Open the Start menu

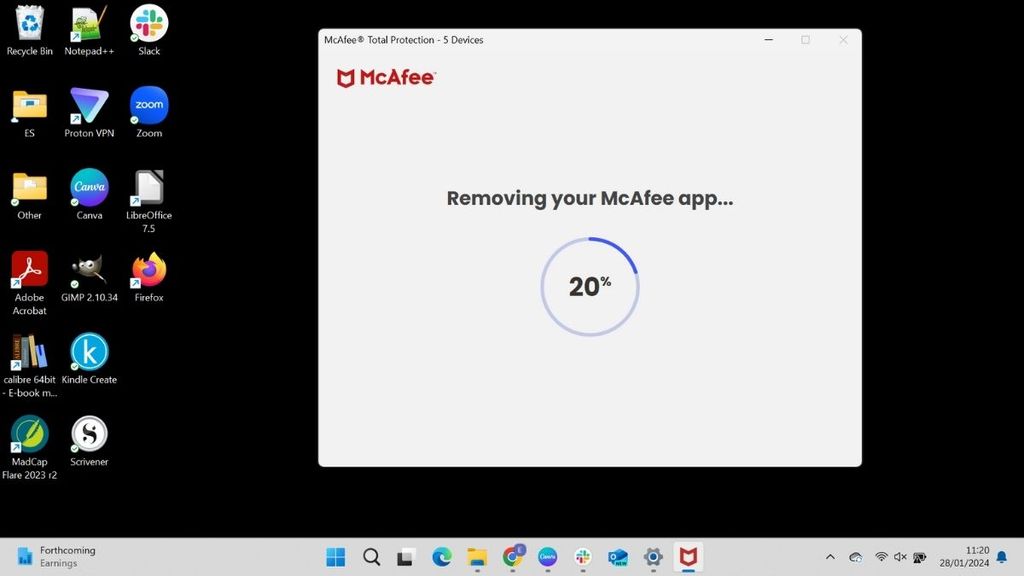click(x=336, y=557)
